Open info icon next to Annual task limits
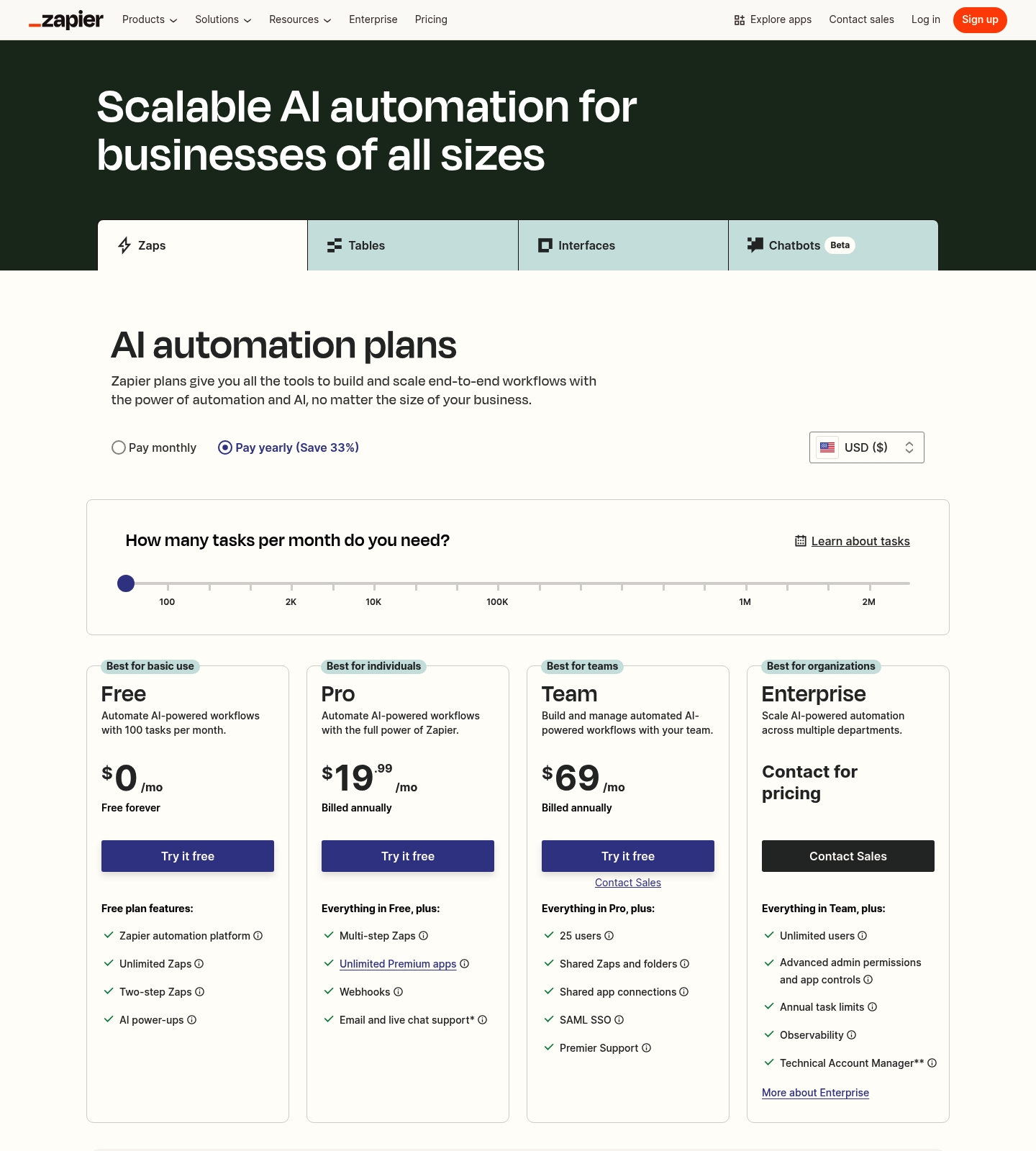The image size is (1036, 1151). click(873, 1007)
